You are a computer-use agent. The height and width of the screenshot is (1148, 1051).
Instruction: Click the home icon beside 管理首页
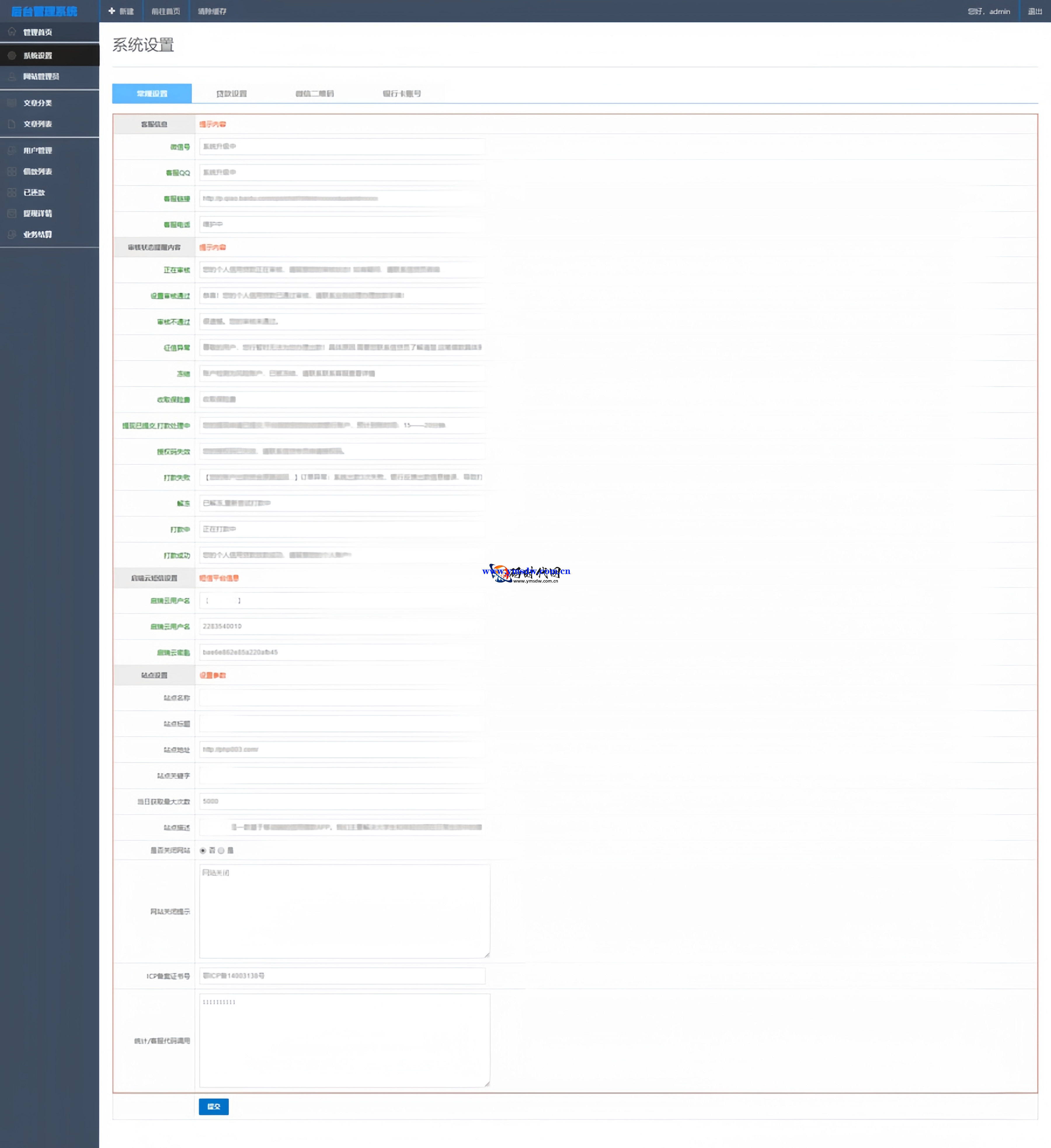(x=12, y=32)
